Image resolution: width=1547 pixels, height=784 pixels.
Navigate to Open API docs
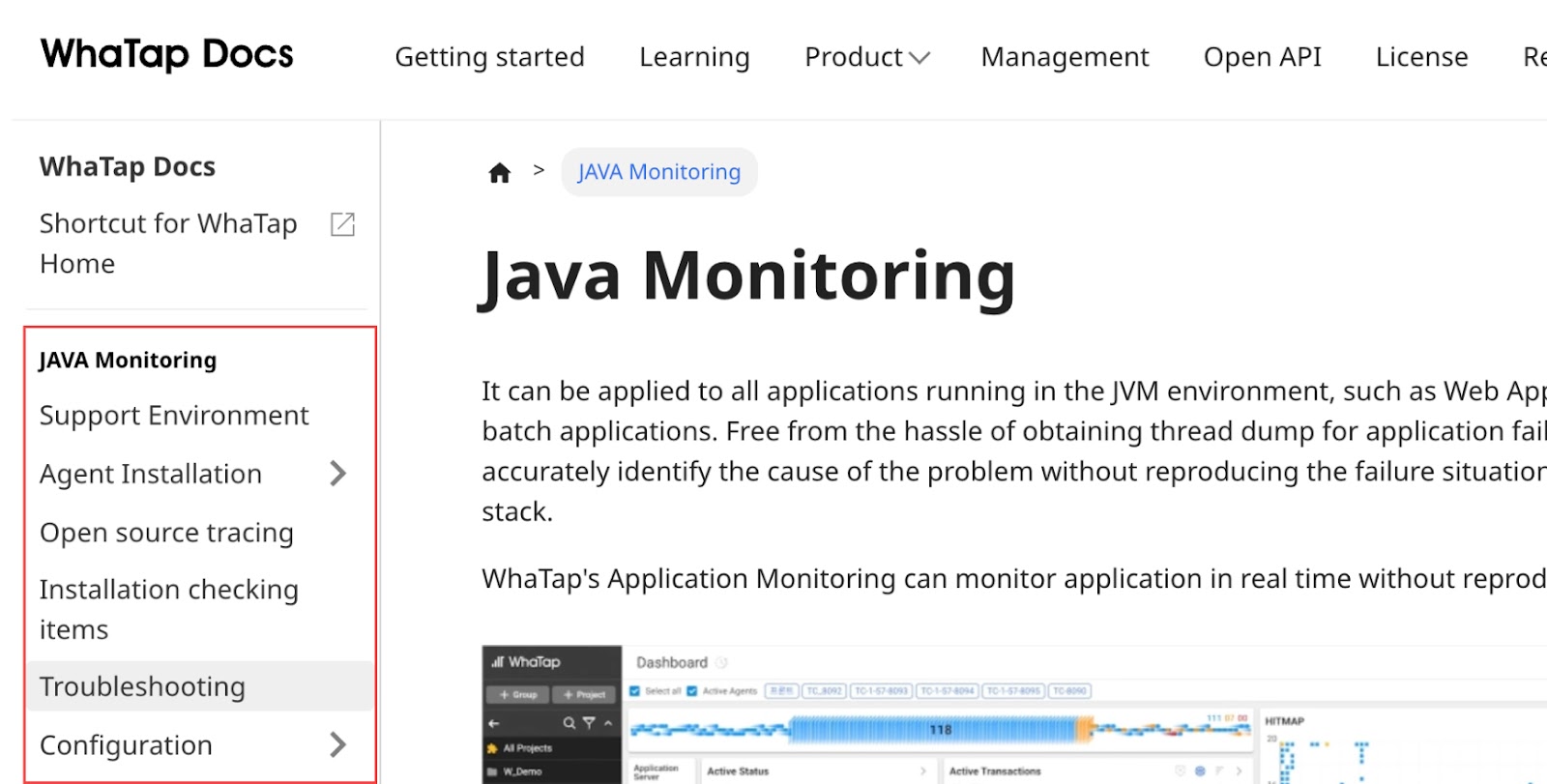click(1262, 57)
